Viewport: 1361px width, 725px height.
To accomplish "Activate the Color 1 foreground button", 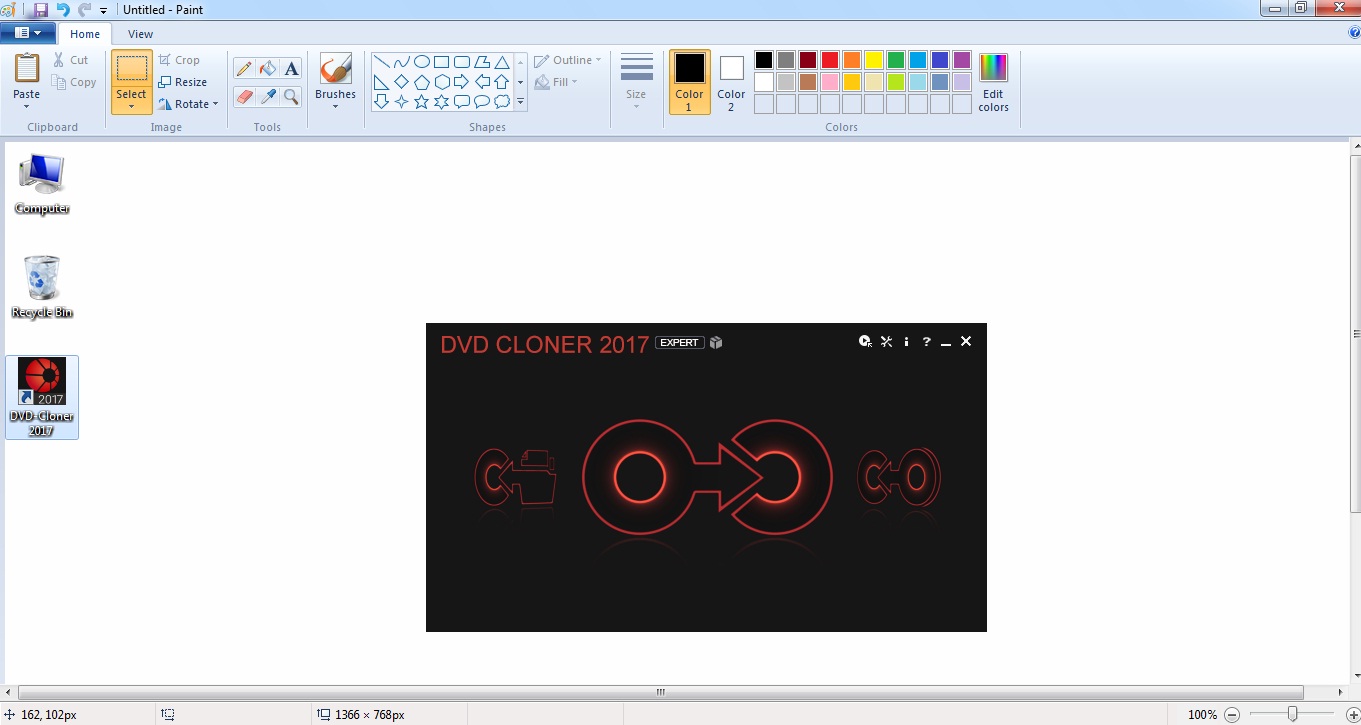I will [689, 82].
